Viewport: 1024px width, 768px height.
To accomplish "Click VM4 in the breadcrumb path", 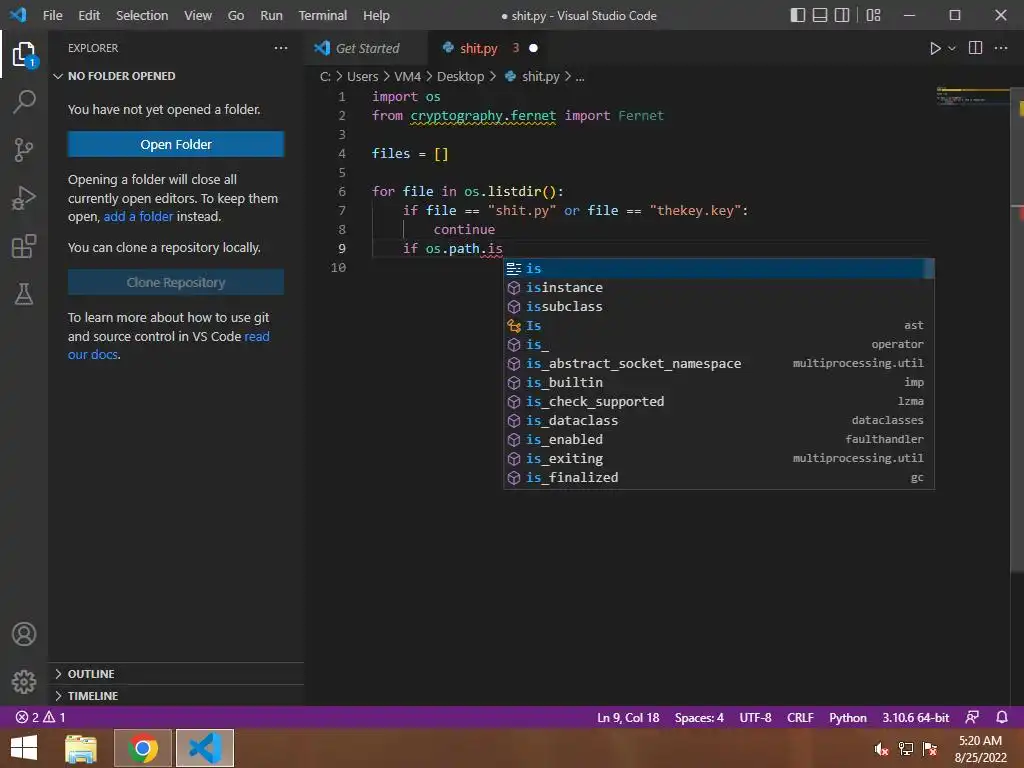I will point(408,76).
